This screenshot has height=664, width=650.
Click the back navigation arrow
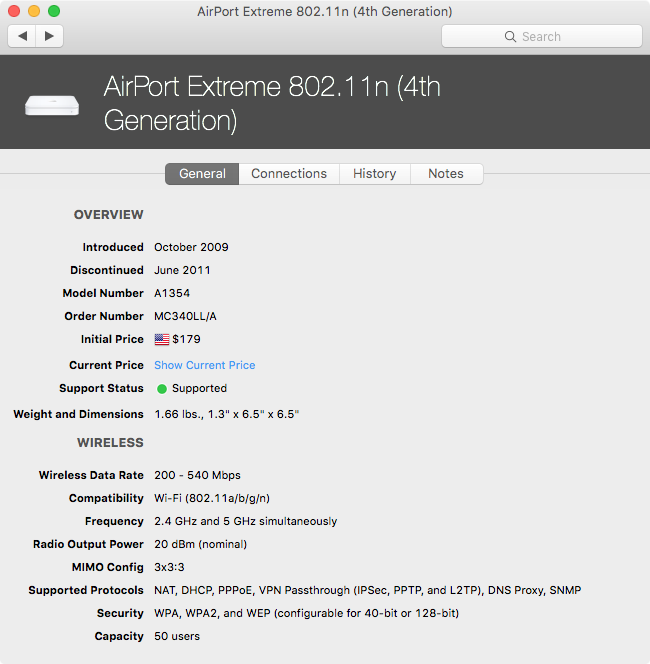click(x=22, y=36)
